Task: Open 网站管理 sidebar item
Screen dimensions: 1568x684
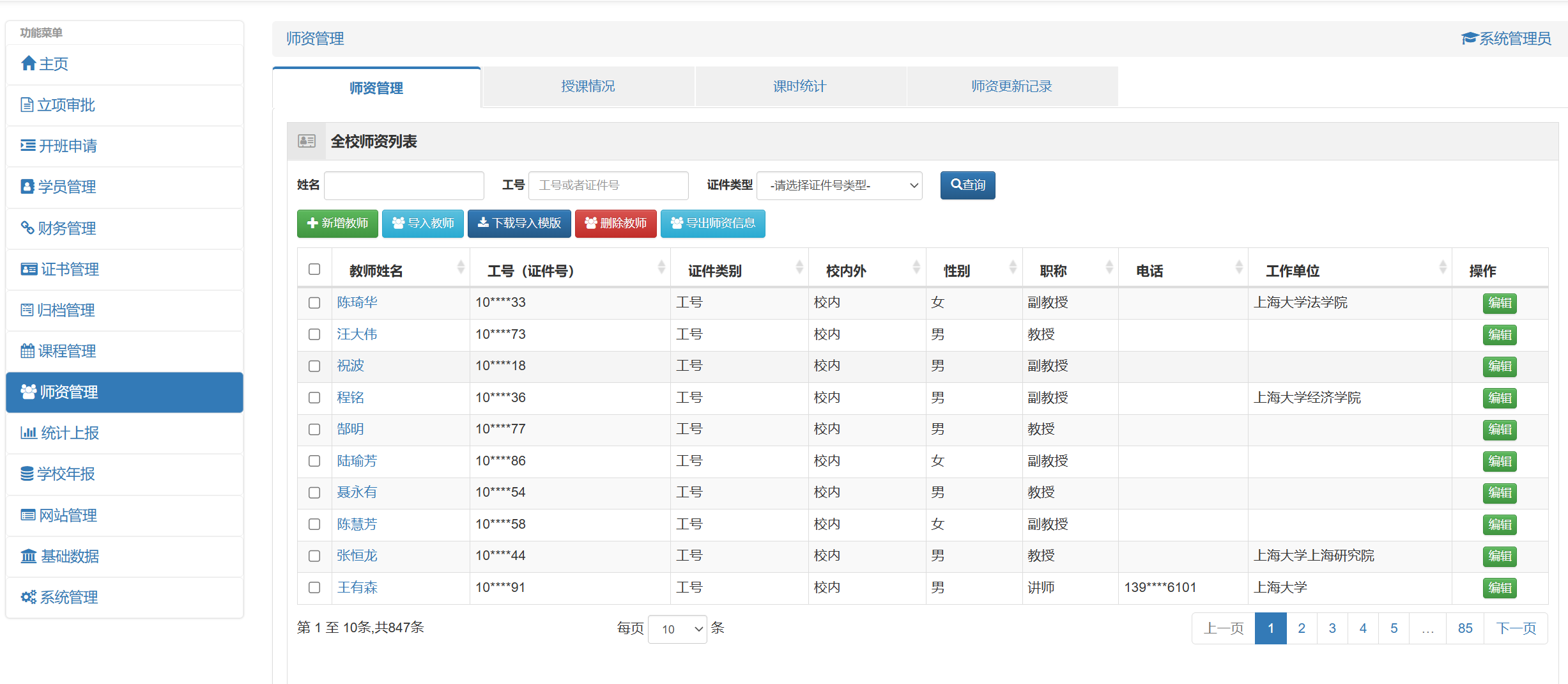Action: (x=125, y=515)
